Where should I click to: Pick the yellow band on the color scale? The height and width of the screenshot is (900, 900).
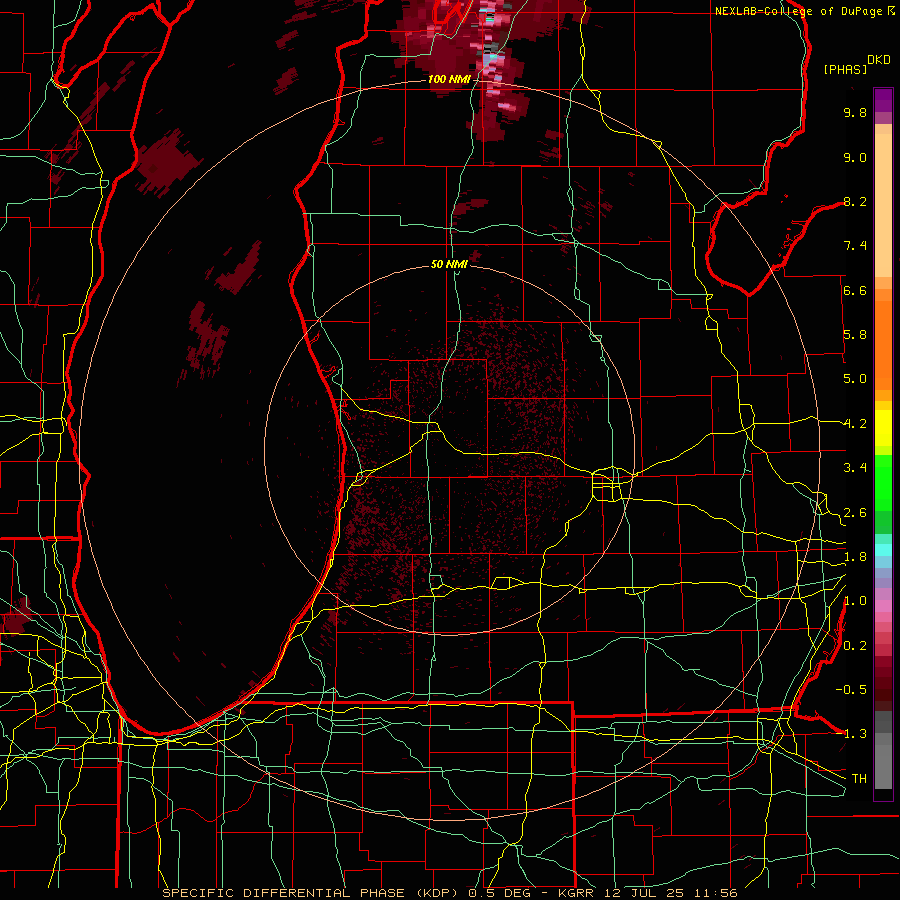click(883, 428)
